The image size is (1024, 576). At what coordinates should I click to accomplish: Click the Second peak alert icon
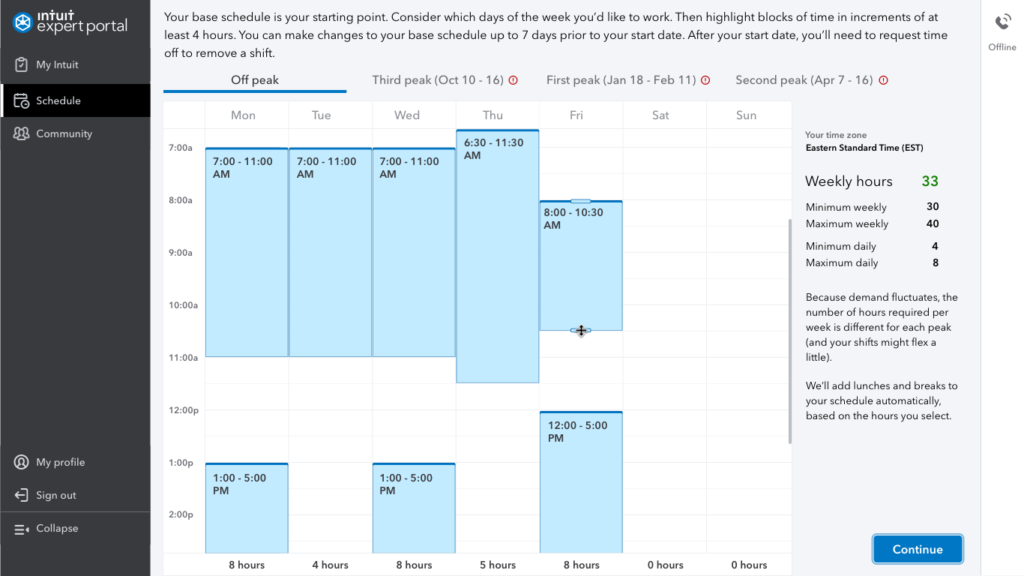[883, 80]
